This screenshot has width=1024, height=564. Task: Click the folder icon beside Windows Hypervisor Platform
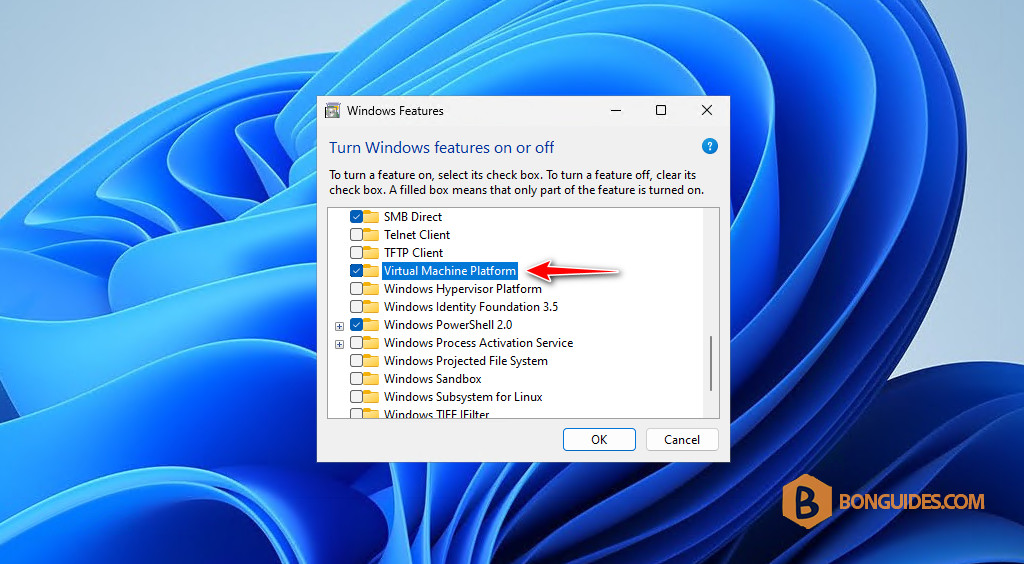[371, 289]
